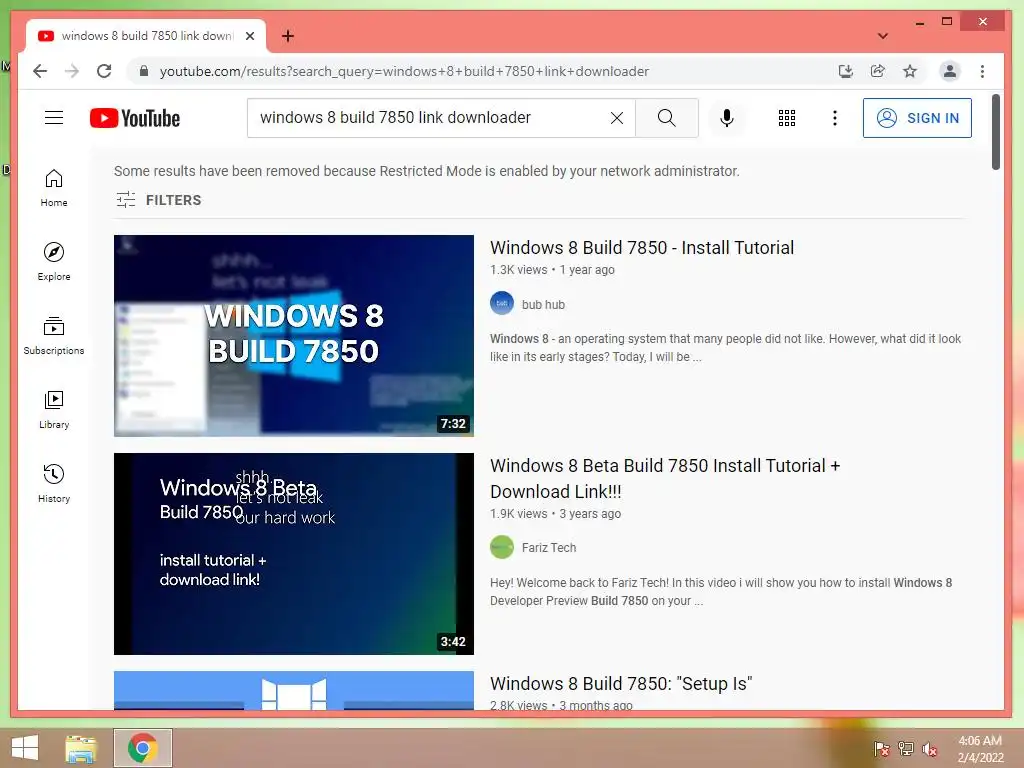
Task: Start voice search with microphone icon
Action: (x=726, y=118)
